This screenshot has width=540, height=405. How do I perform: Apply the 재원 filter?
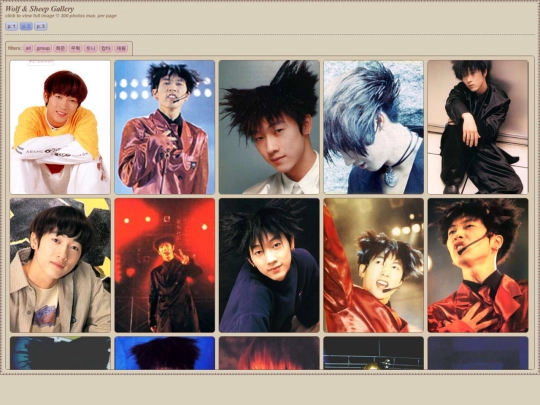[x=121, y=49]
